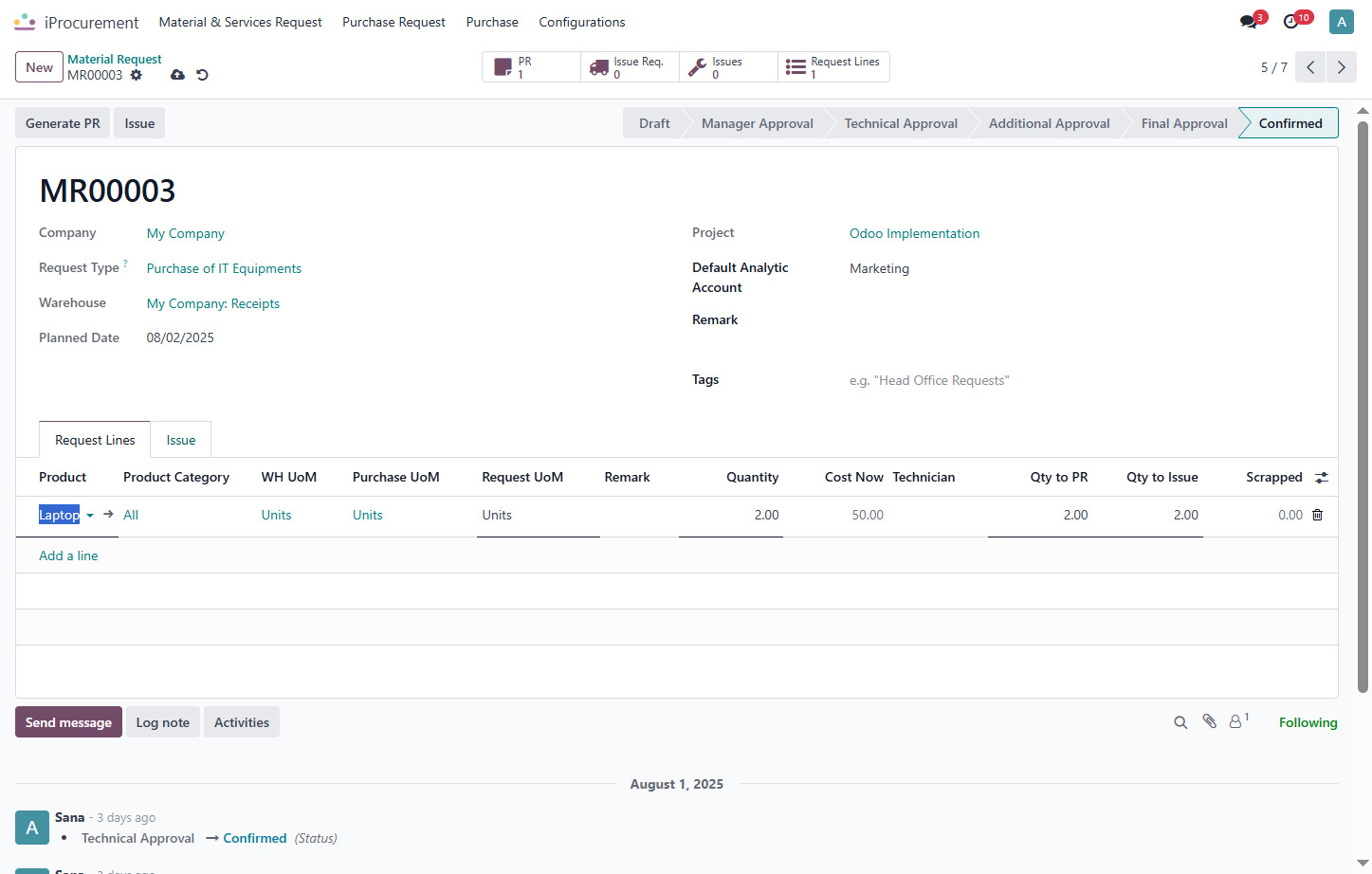Select the Technical Approval status stage

(901, 123)
